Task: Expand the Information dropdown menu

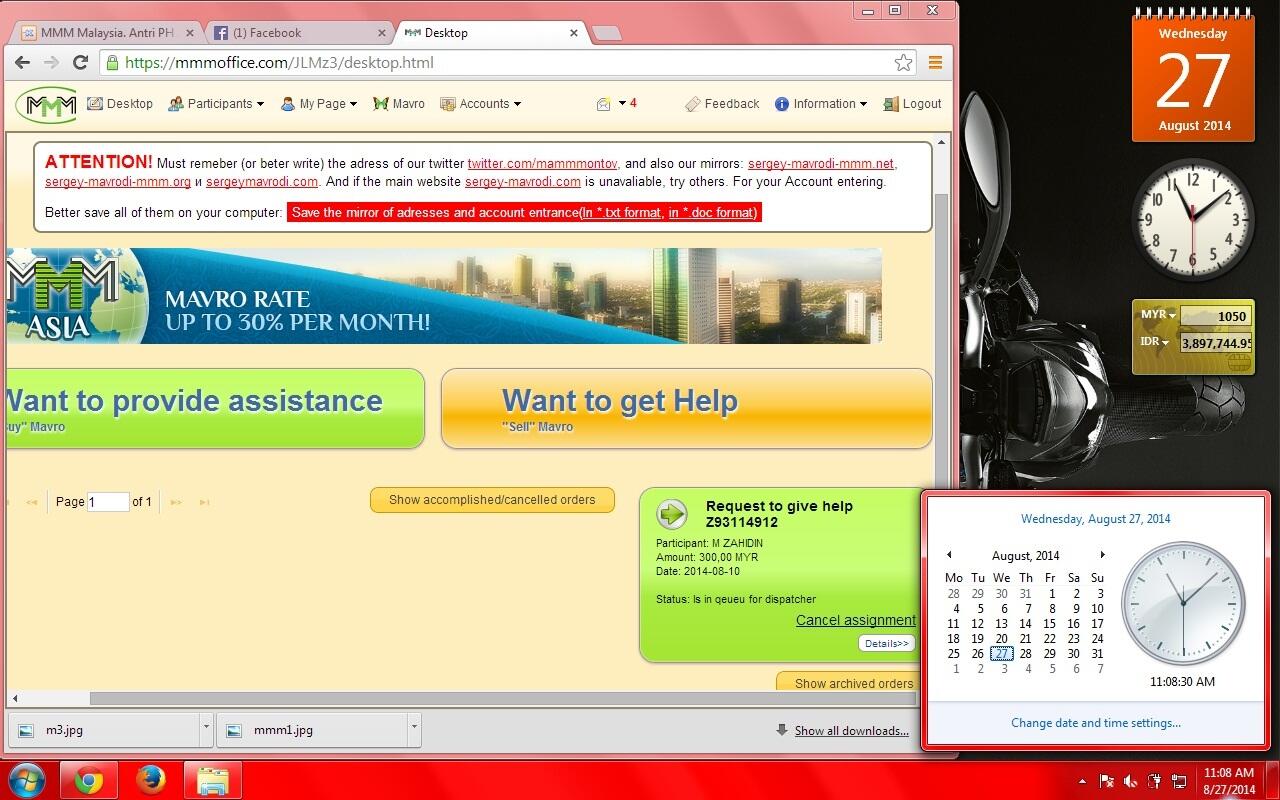Action: (821, 104)
